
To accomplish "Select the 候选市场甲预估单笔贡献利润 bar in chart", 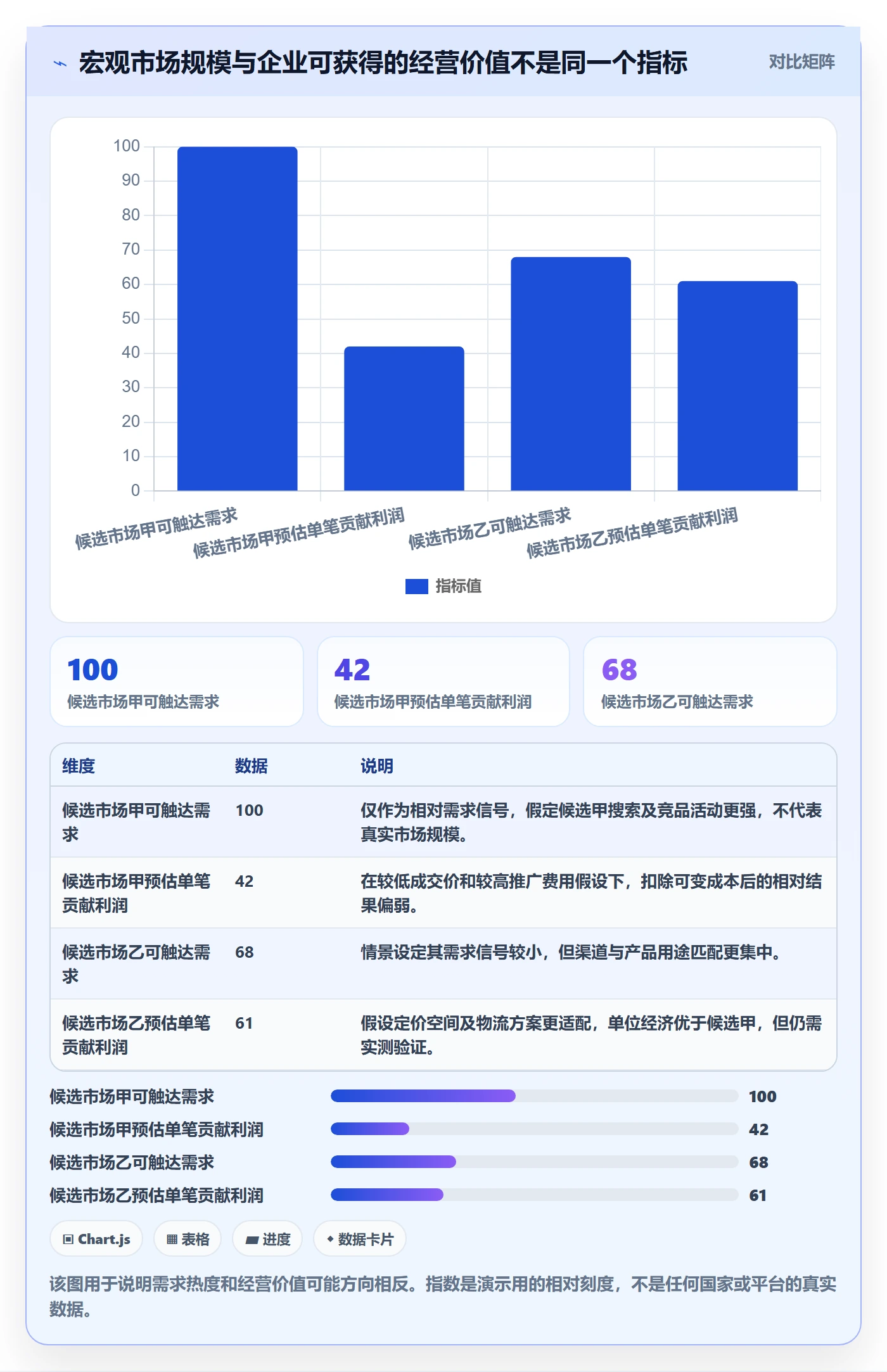I will [x=404, y=418].
